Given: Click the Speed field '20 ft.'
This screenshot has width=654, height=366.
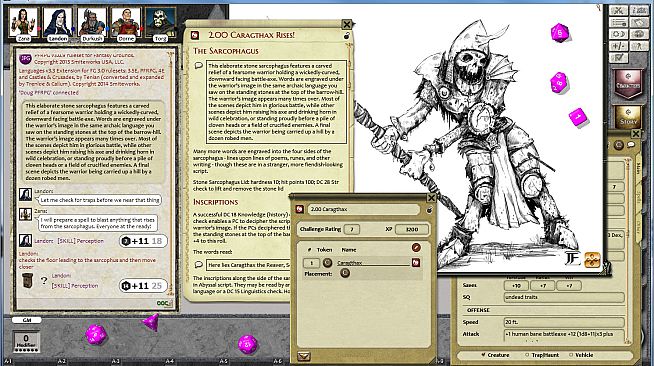Looking at the screenshot, I should click(564, 322).
